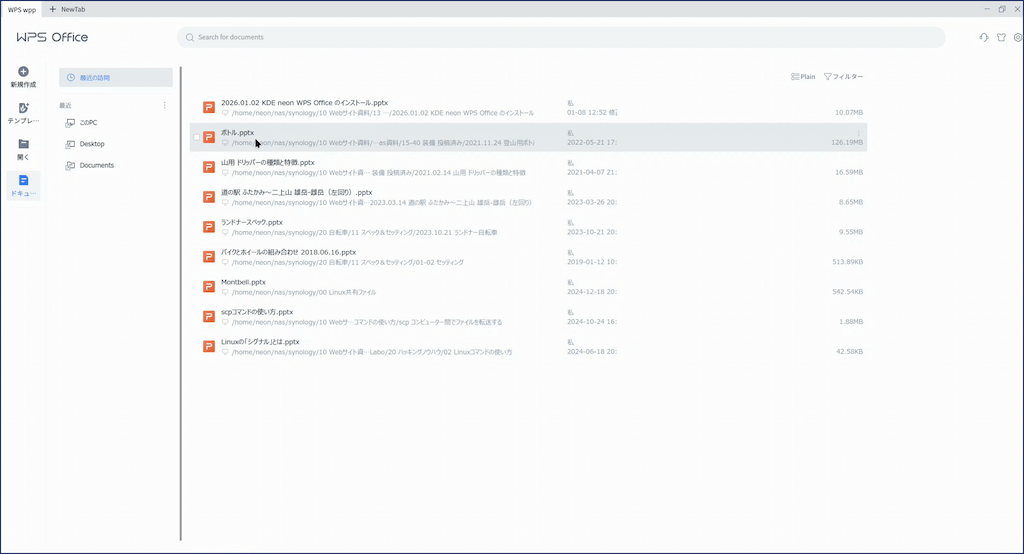
Task: Open the three-dot menu on ボトル.pptx row
Action: tap(858, 132)
